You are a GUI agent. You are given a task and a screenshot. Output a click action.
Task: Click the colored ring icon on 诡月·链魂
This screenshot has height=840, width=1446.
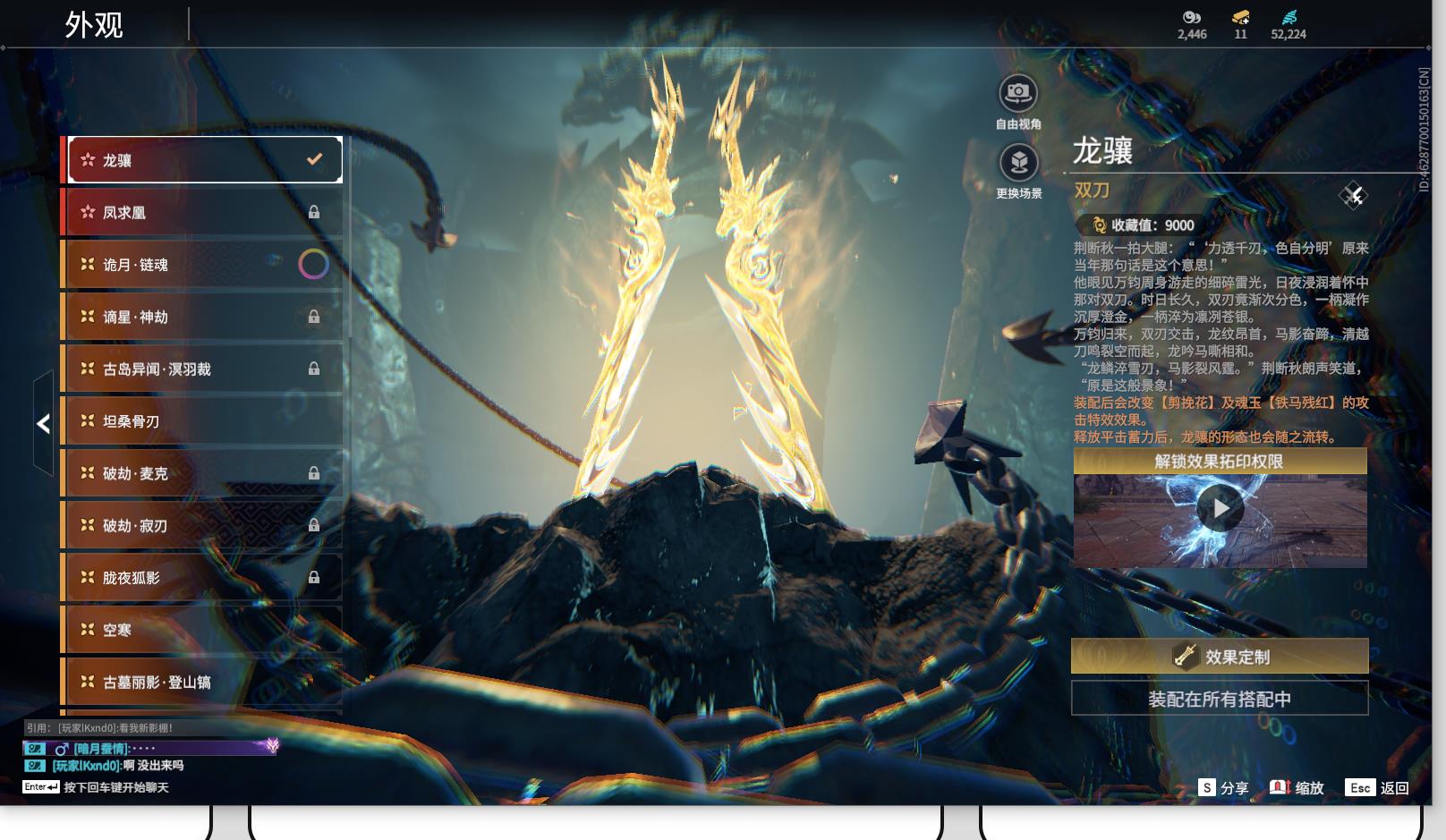tap(313, 264)
